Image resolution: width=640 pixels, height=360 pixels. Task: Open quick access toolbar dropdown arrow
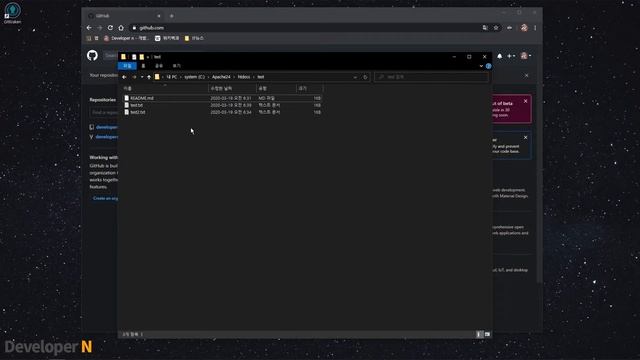147,57
